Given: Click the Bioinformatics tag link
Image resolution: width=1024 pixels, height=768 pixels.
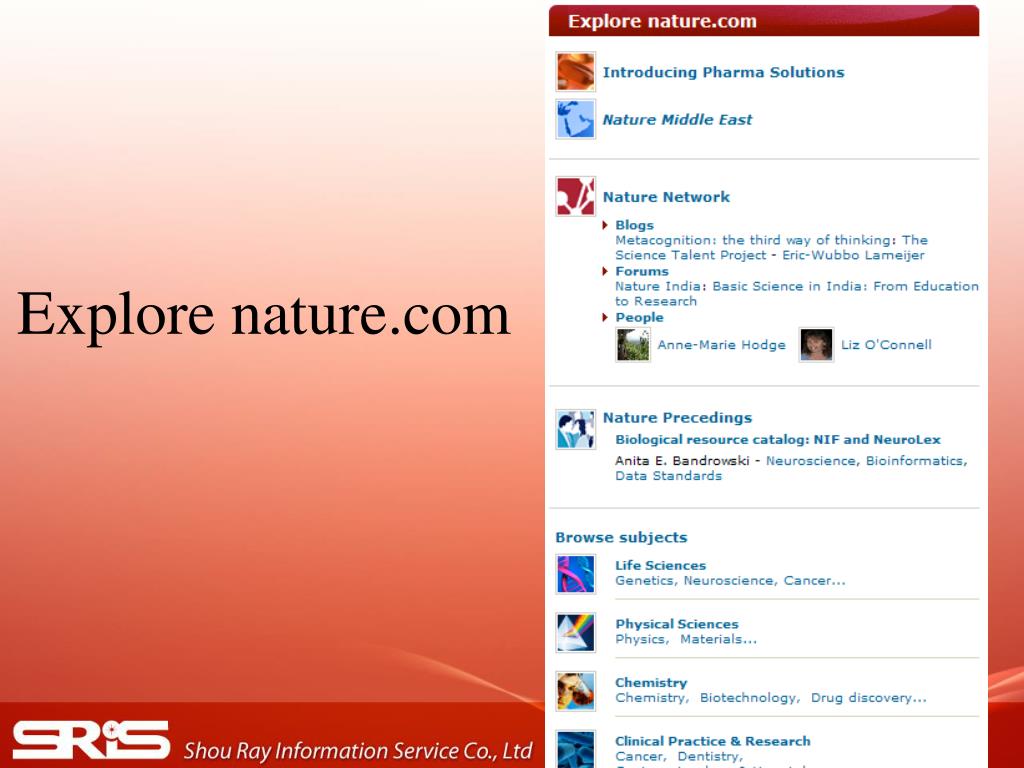Looking at the screenshot, I should pyautogui.click(x=914, y=461).
